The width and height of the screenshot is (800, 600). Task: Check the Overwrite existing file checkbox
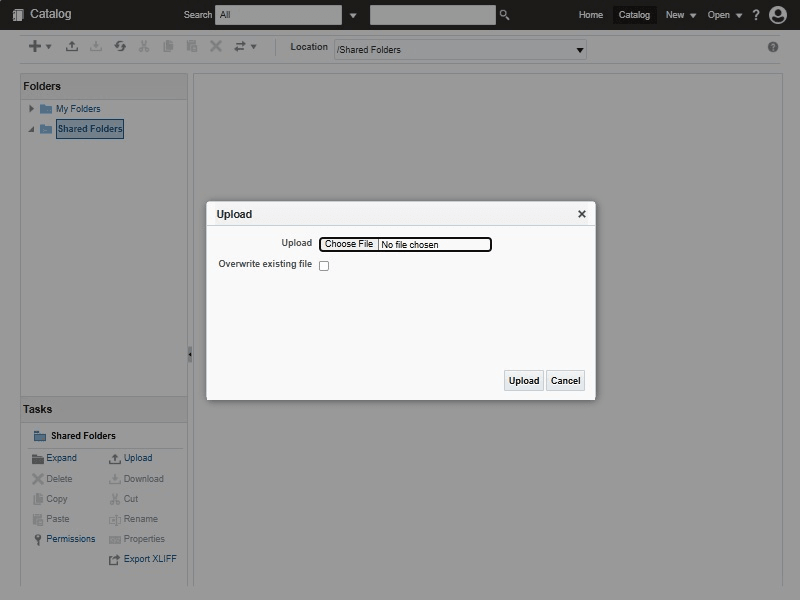click(x=324, y=266)
